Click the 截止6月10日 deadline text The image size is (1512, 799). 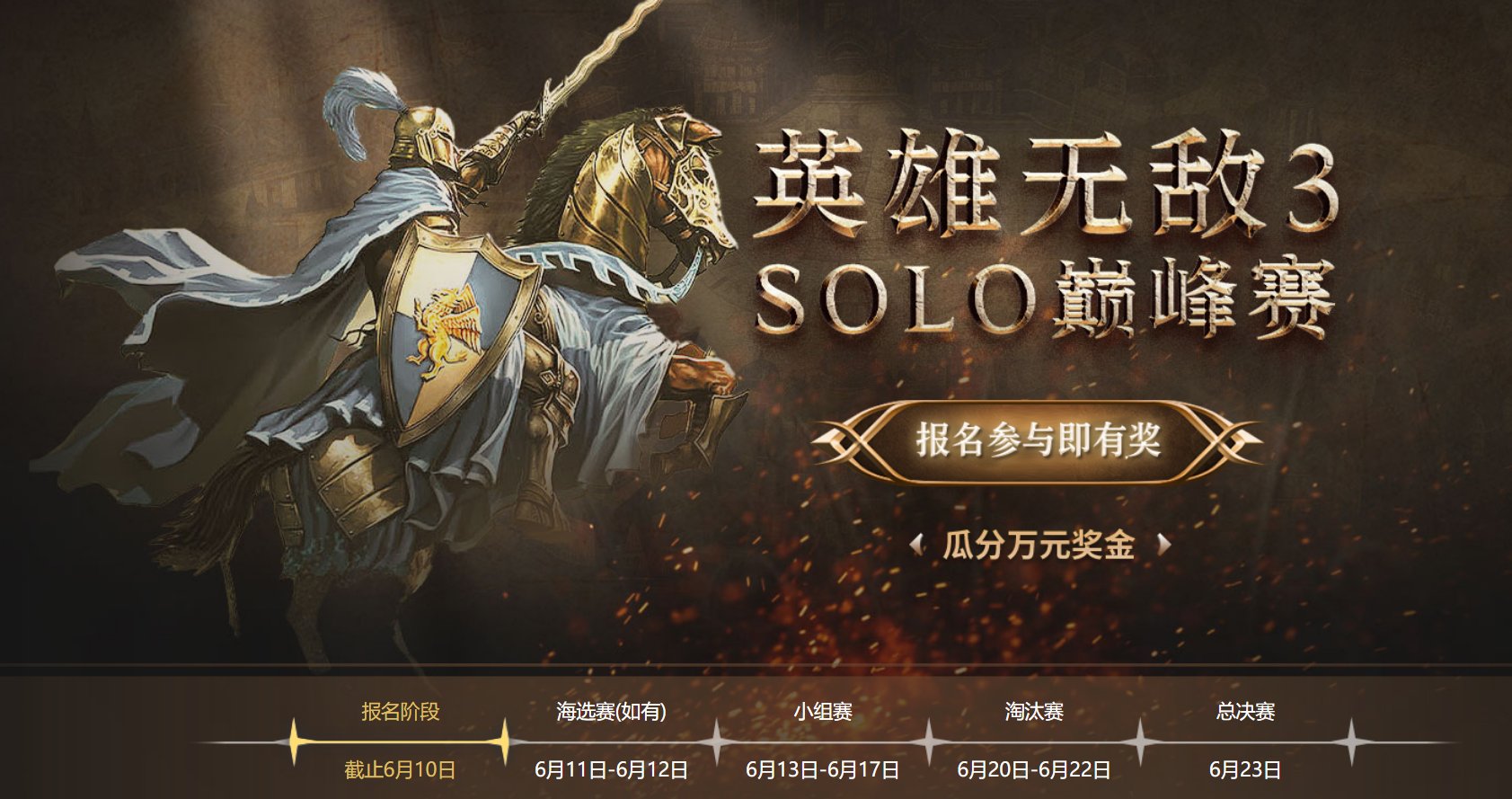click(401, 770)
